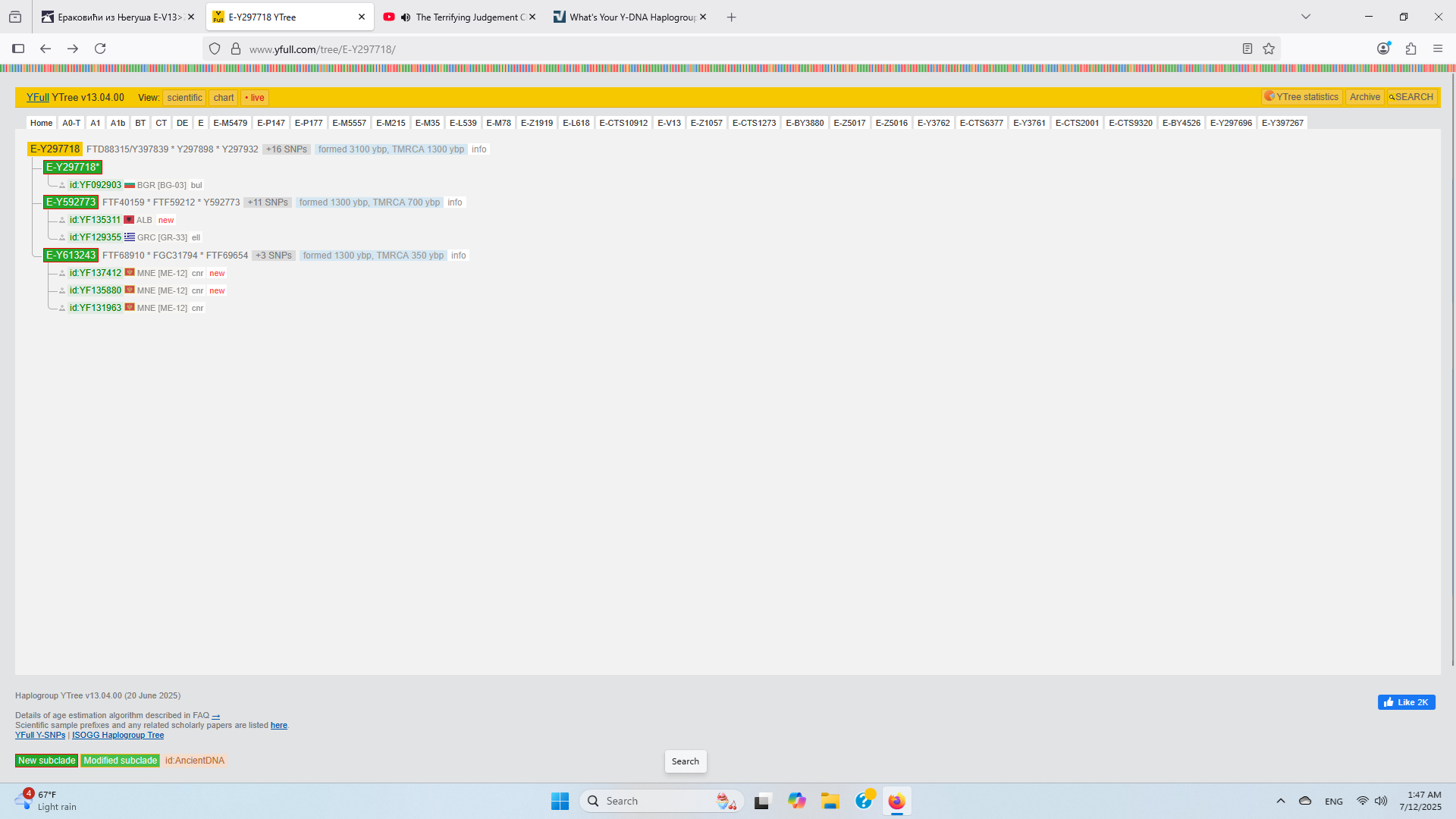The width and height of the screenshot is (1456, 819).
Task: Switch to chart view
Action: pyautogui.click(x=223, y=98)
